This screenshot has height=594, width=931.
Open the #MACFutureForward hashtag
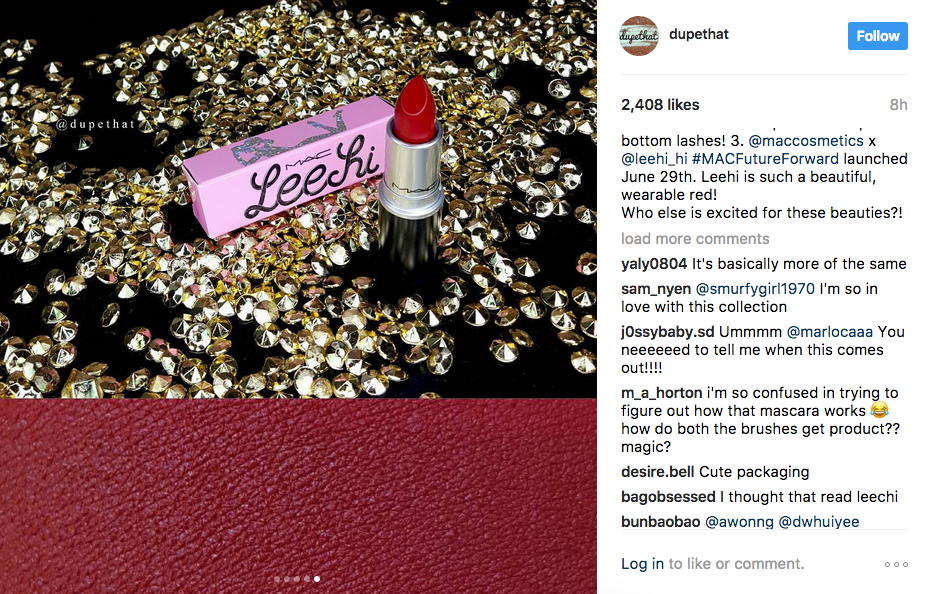pos(767,159)
